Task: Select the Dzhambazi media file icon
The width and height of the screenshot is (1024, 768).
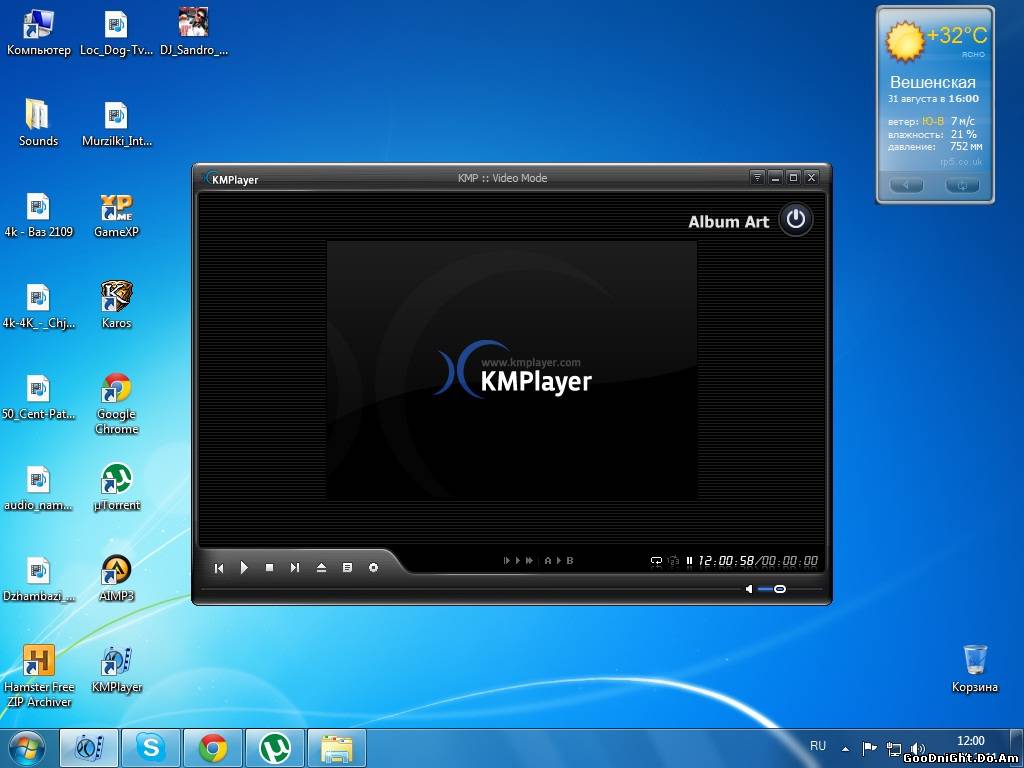Action: coord(38,579)
